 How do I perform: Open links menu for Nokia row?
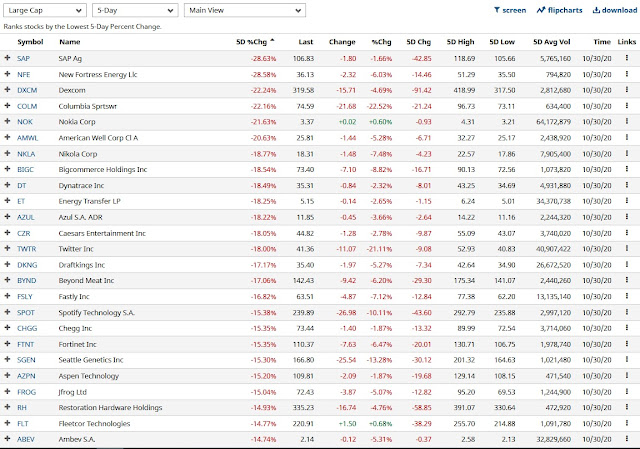(x=627, y=121)
